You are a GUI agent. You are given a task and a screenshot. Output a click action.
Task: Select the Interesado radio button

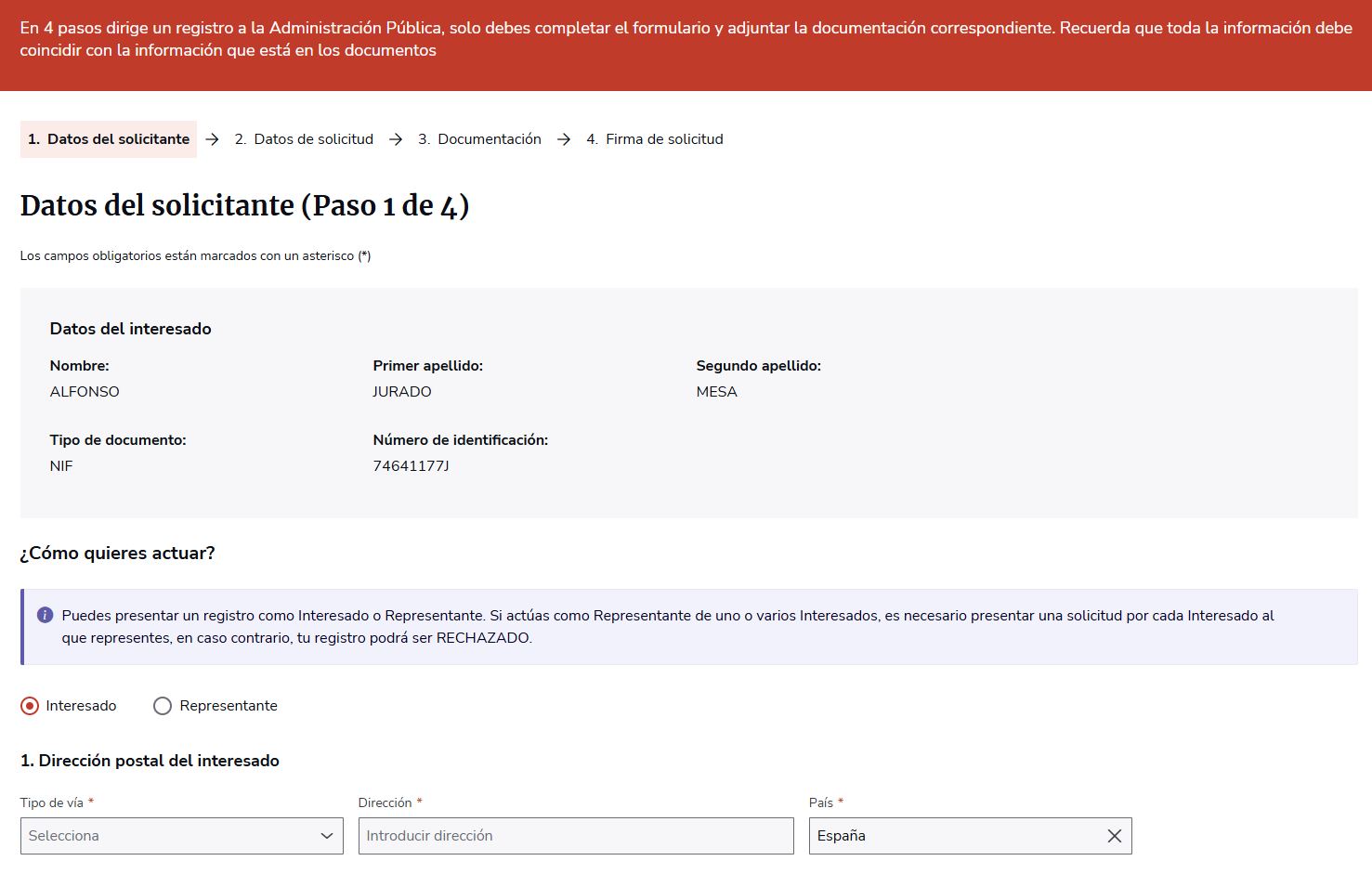point(30,706)
